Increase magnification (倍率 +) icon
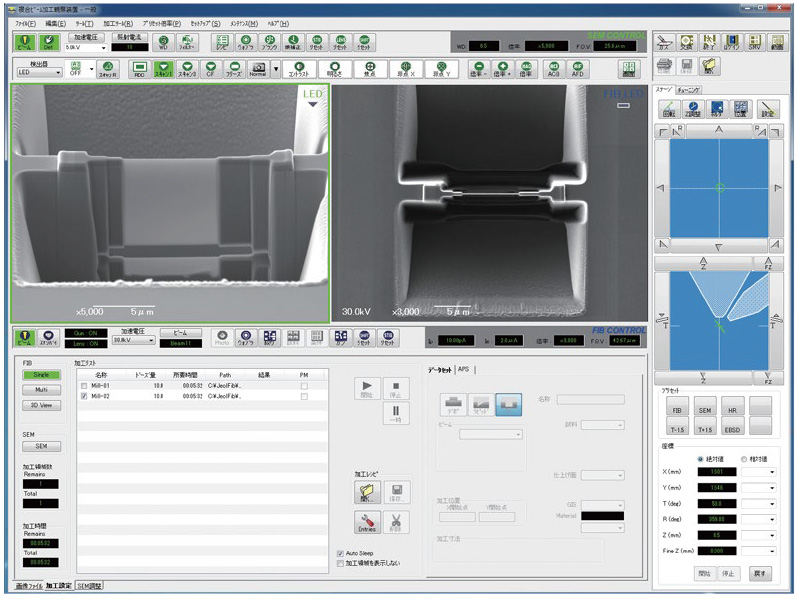The image size is (798, 599). (502, 69)
